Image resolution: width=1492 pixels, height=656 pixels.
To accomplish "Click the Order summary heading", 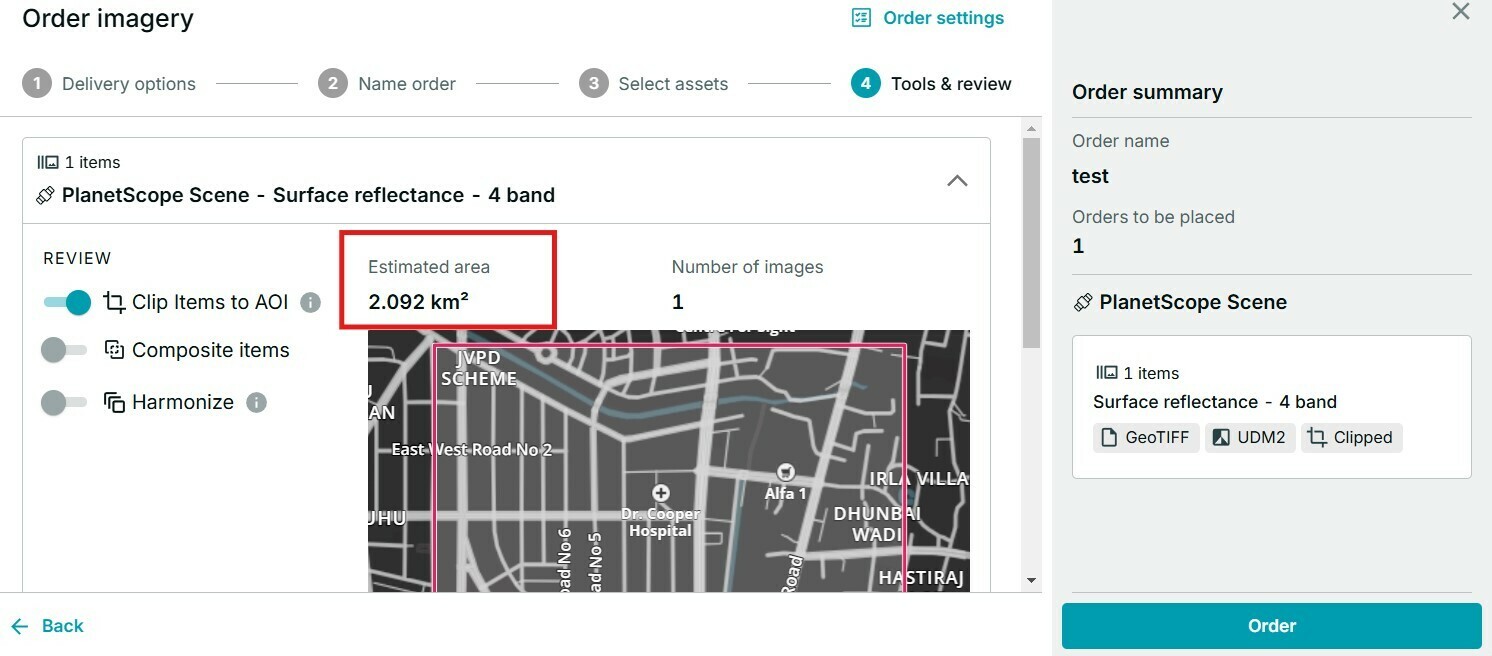I will tap(1147, 92).
